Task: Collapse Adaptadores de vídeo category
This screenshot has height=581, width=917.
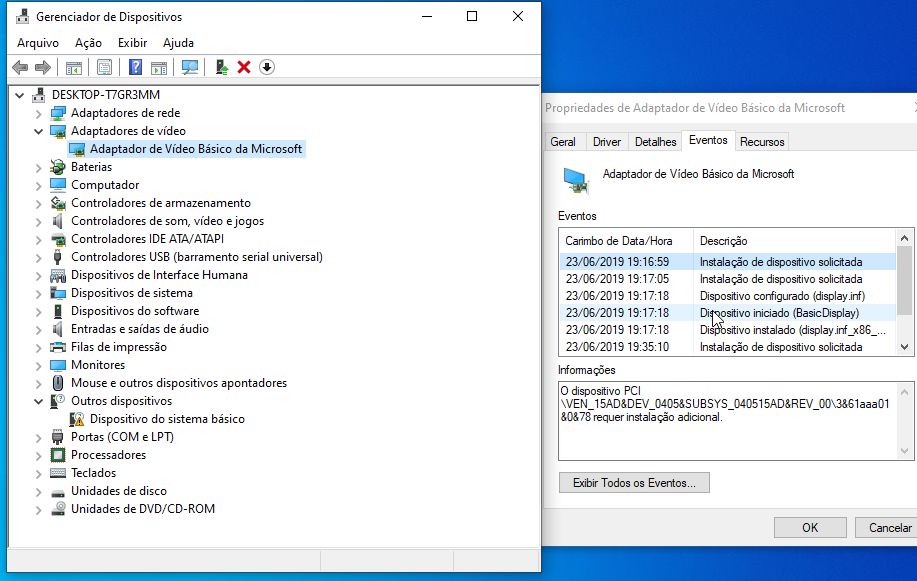Action: tap(39, 131)
